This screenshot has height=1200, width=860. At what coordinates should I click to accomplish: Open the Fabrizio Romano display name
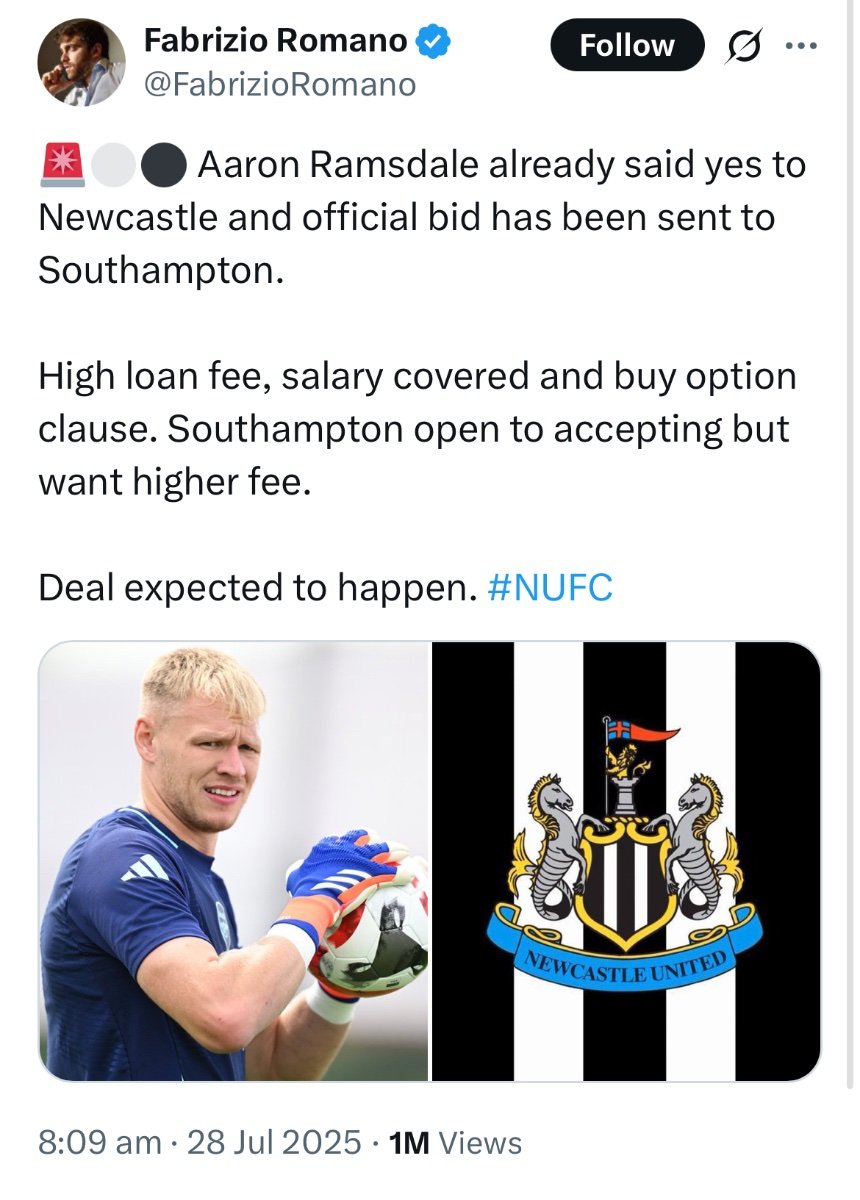pyautogui.click(x=276, y=41)
